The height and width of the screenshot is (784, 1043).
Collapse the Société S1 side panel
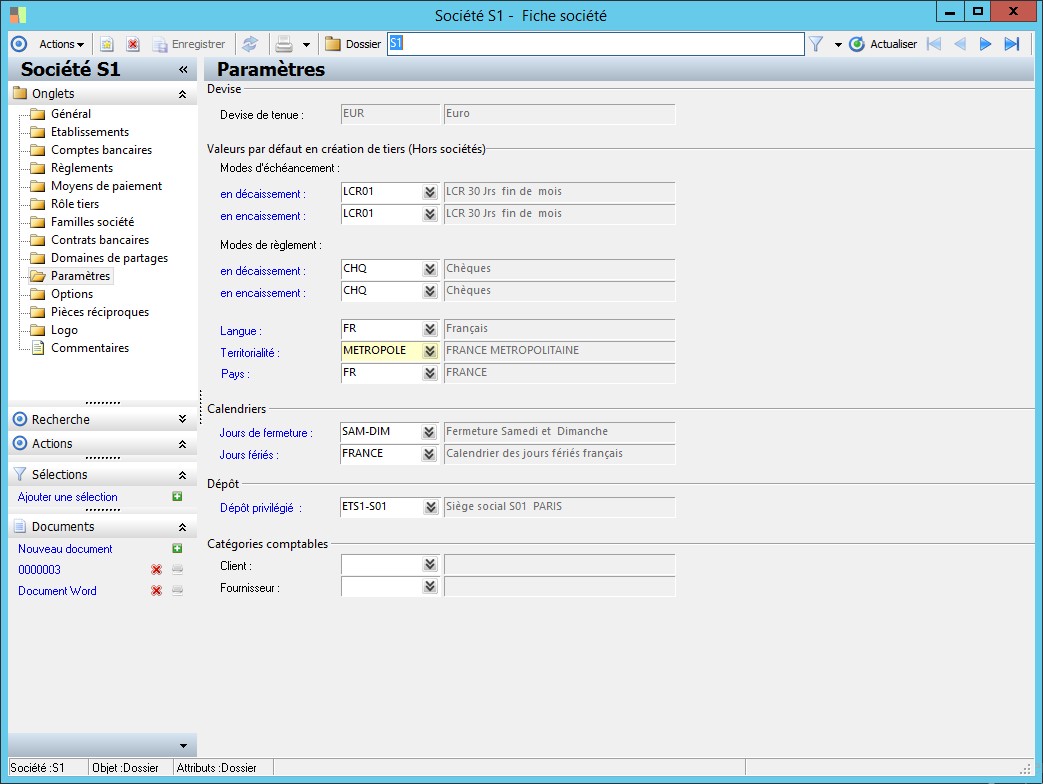pyautogui.click(x=183, y=69)
